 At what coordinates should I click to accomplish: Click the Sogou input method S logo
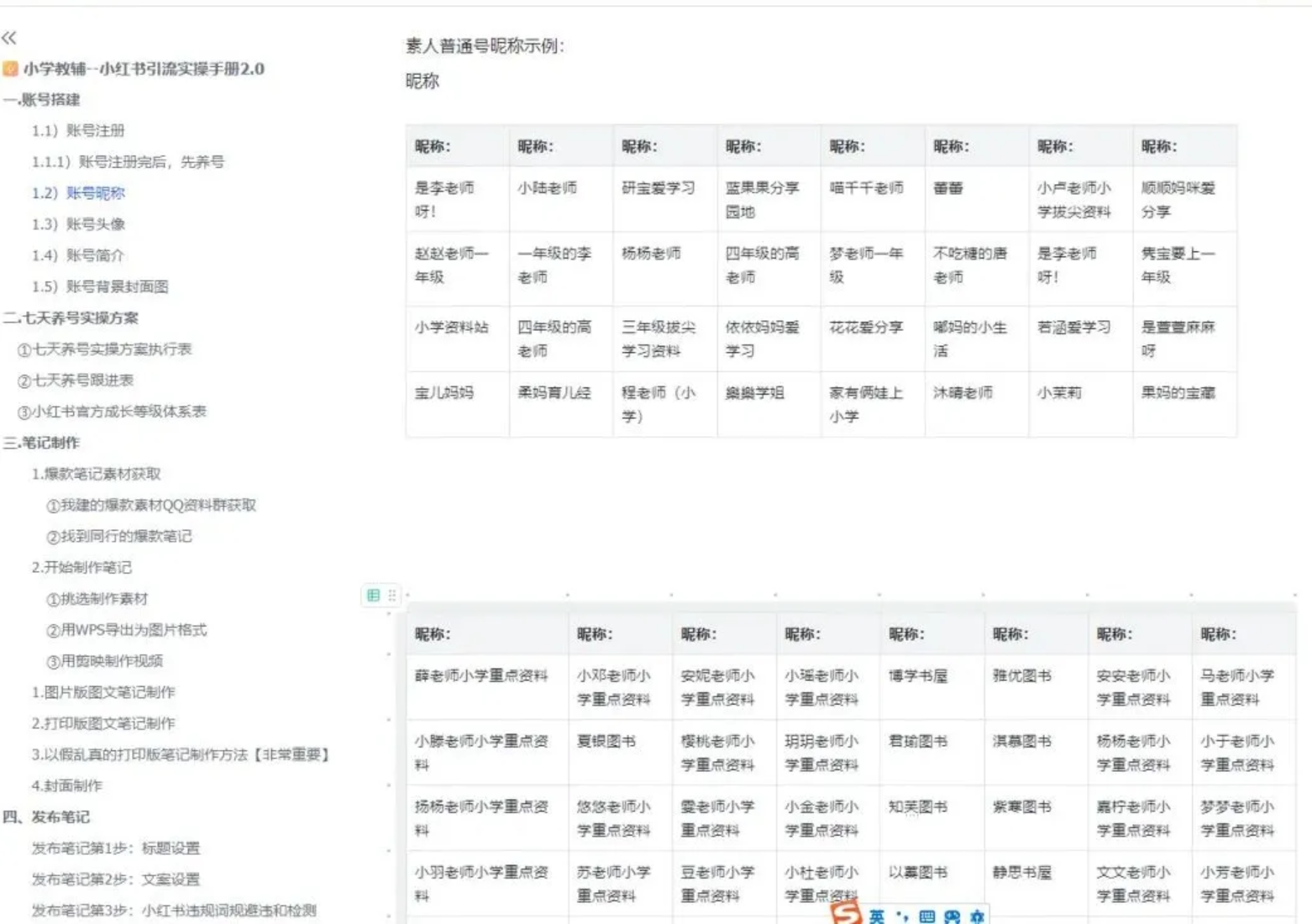tap(847, 914)
